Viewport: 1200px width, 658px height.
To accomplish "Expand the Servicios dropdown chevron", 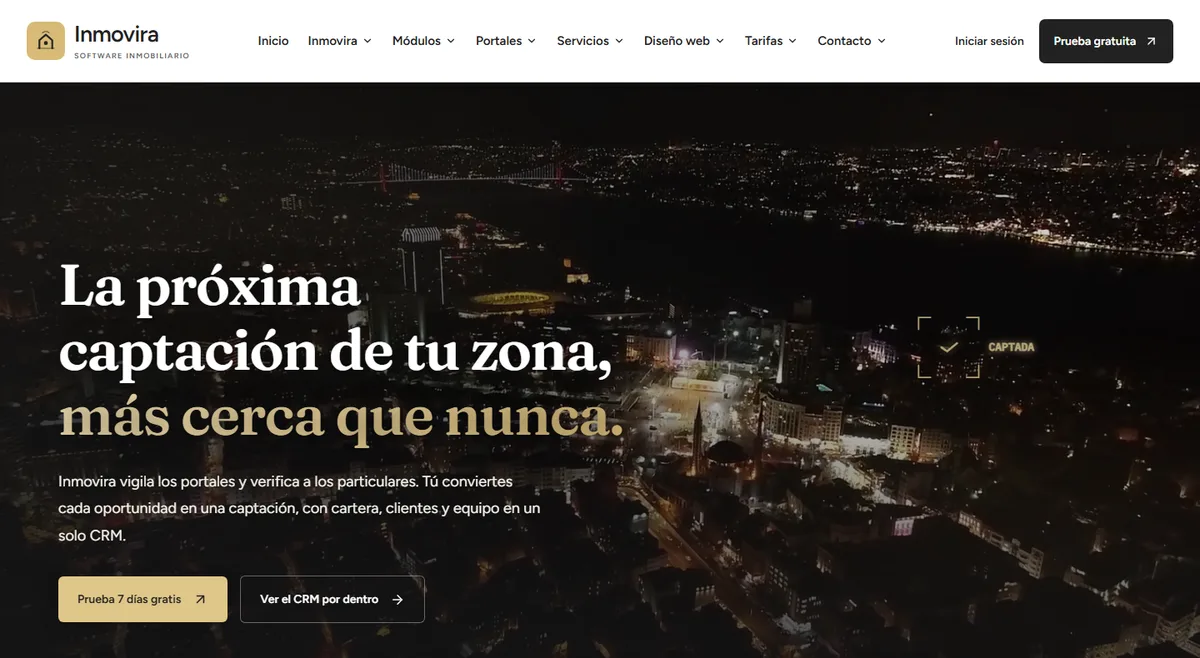I will pyautogui.click(x=619, y=41).
